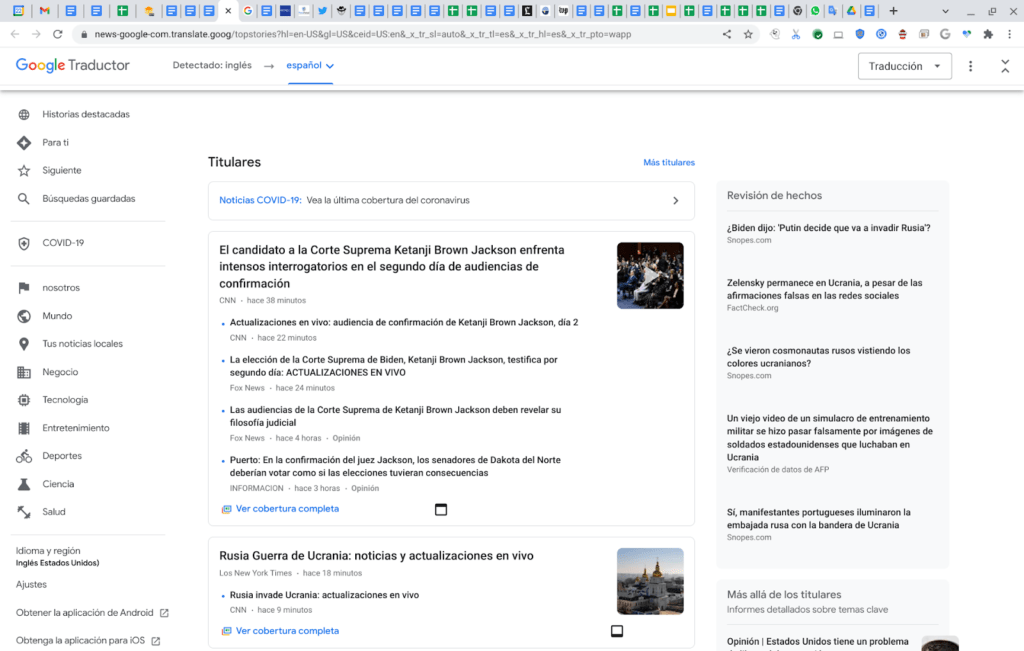The width and height of the screenshot is (1024, 651).
Task: Open Ver cobertura completa for Ketanji story
Action: point(287,509)
